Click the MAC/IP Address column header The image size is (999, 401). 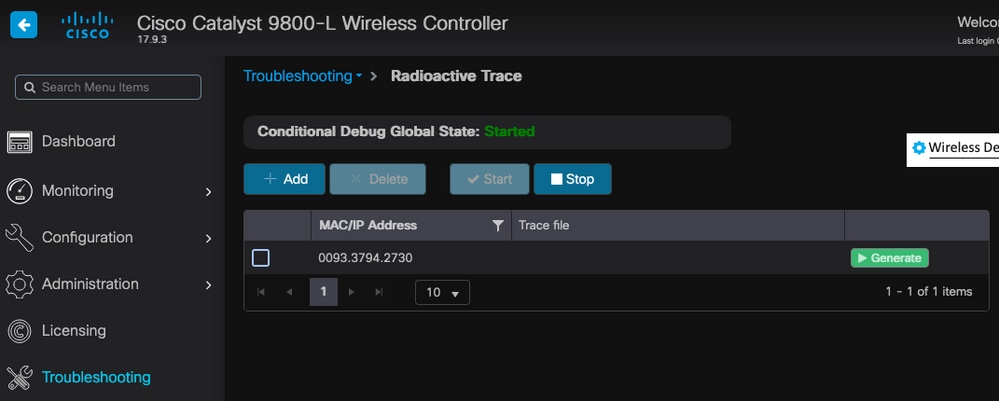(368, 225)
